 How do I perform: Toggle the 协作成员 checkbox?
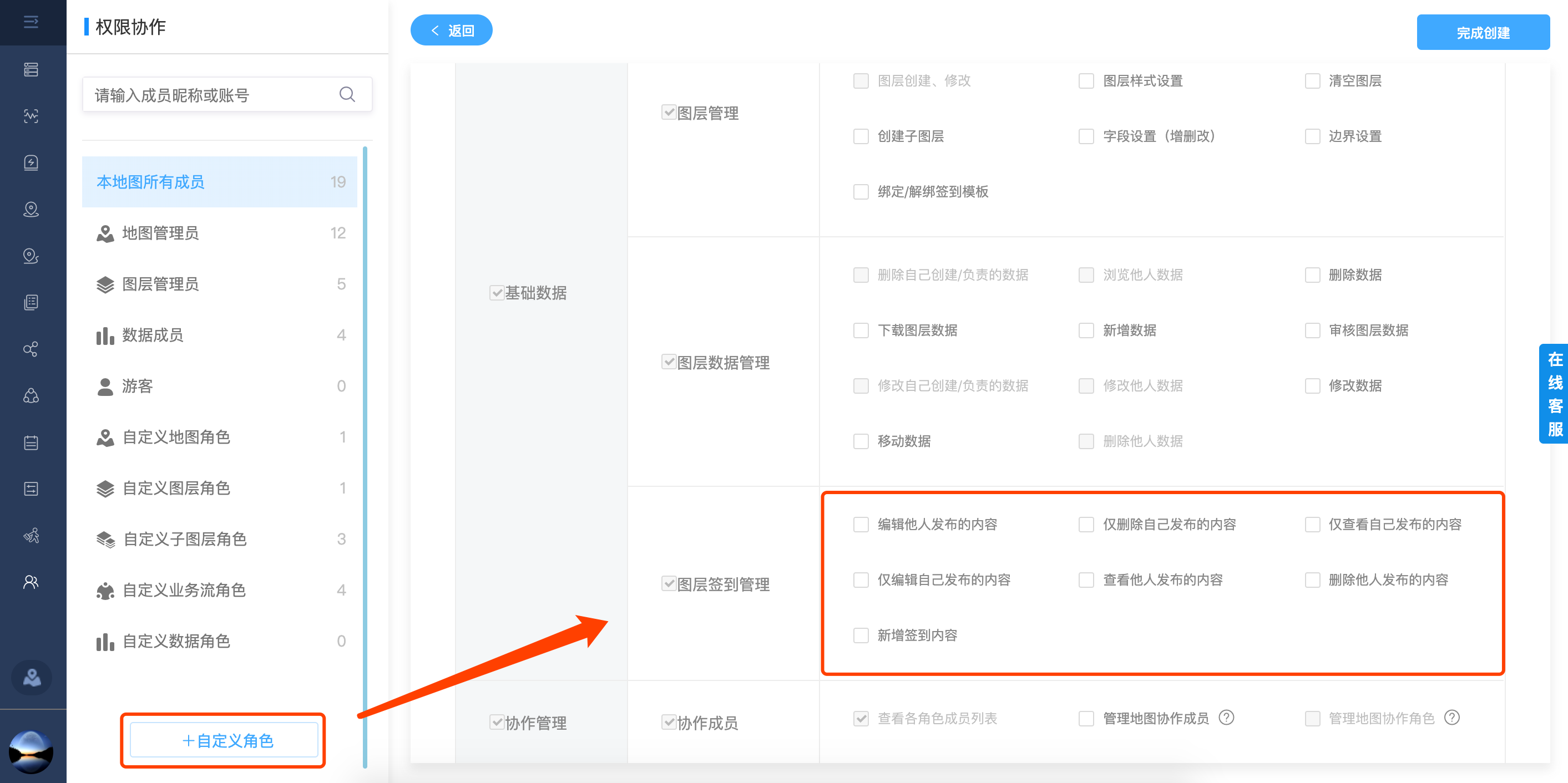coord(669,722)
